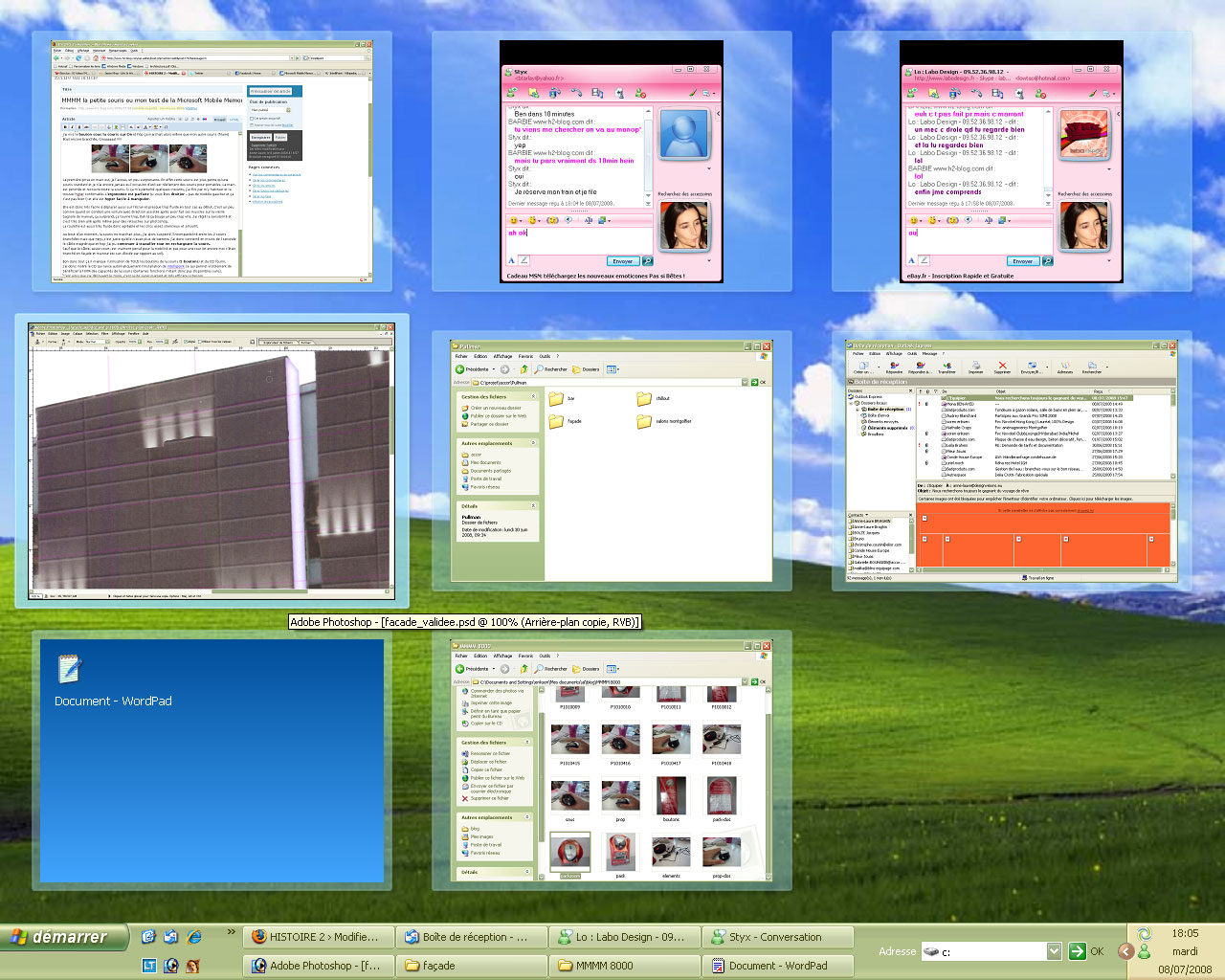The width and height of the screenshot is (1225, 980).
Task: Open the WordPad document icon preview
Action: coord(69,669)
